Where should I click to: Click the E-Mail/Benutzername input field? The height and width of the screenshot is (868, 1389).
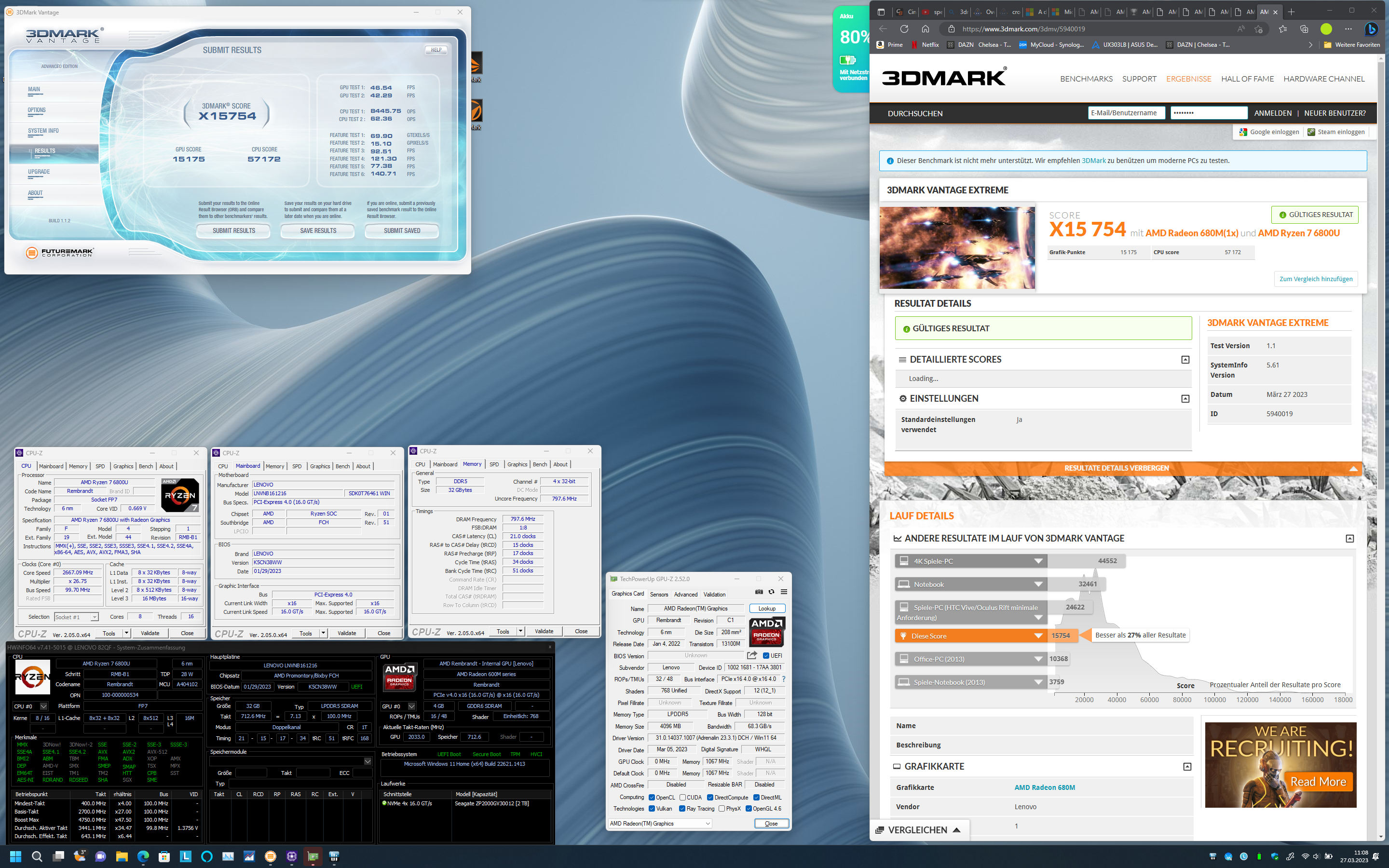1126,113
